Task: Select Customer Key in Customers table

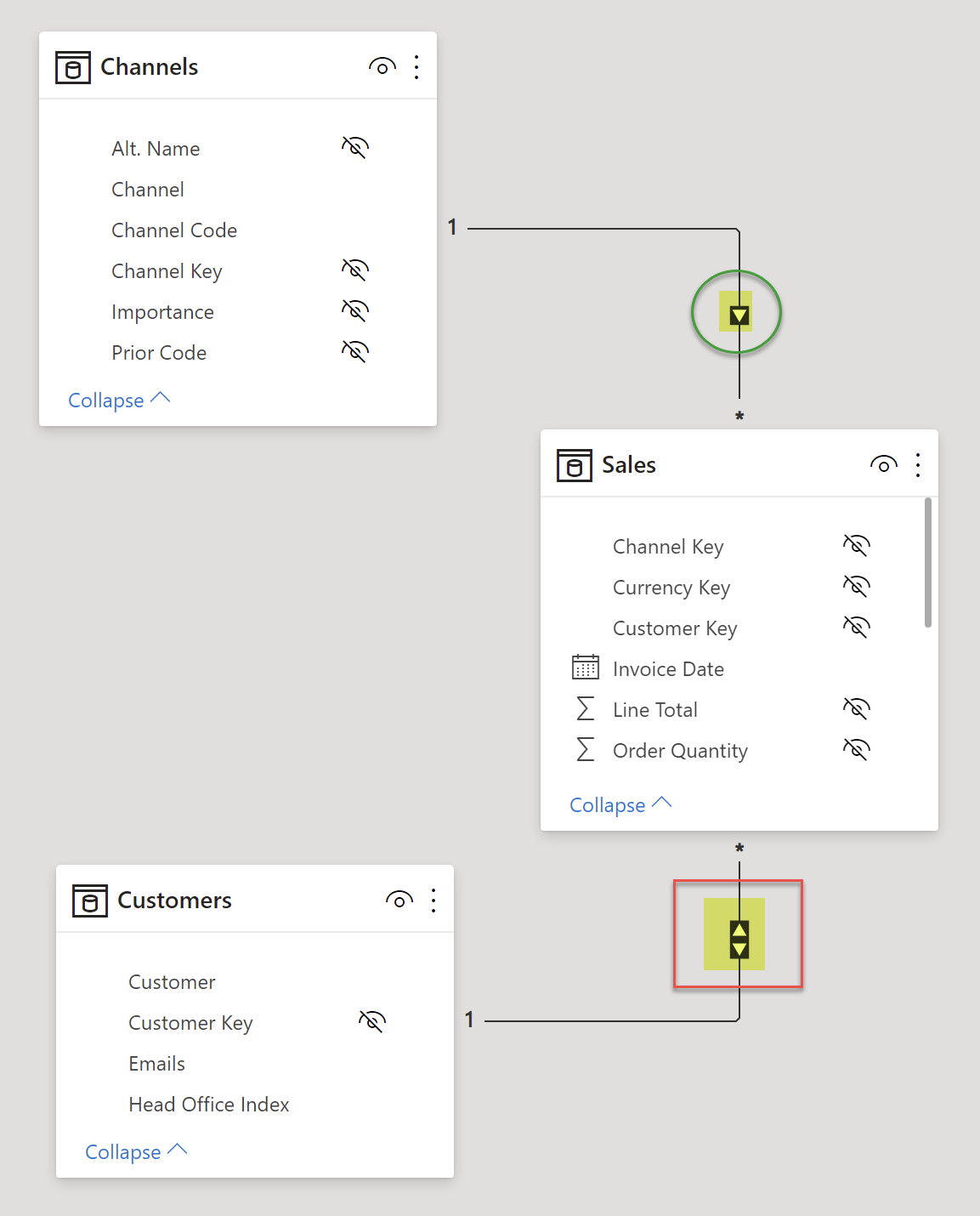Action: (x=190, y=1023)
